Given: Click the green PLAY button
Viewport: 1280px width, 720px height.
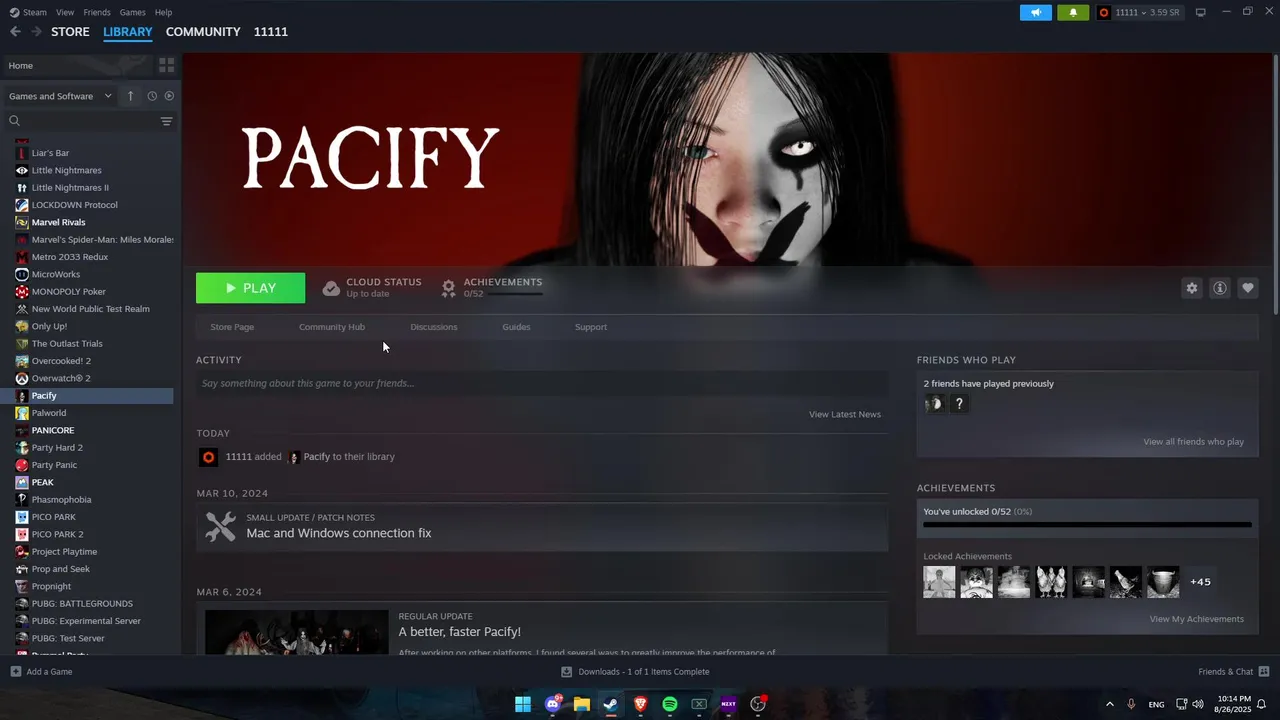Looking at the screenshot, I should pyautogui.click(x=250, y=288).
